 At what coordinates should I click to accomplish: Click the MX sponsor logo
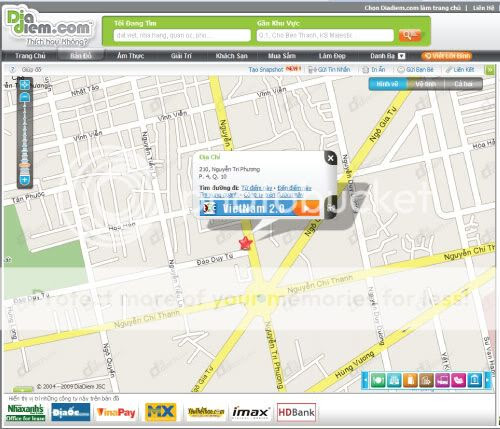(x=161, y=412)
